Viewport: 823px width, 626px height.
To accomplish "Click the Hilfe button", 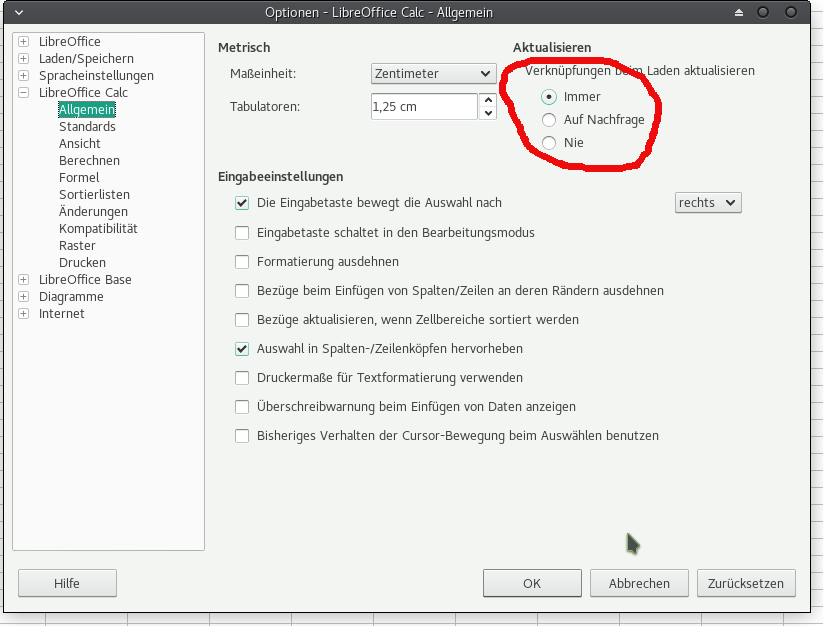I will click(67, 583).
